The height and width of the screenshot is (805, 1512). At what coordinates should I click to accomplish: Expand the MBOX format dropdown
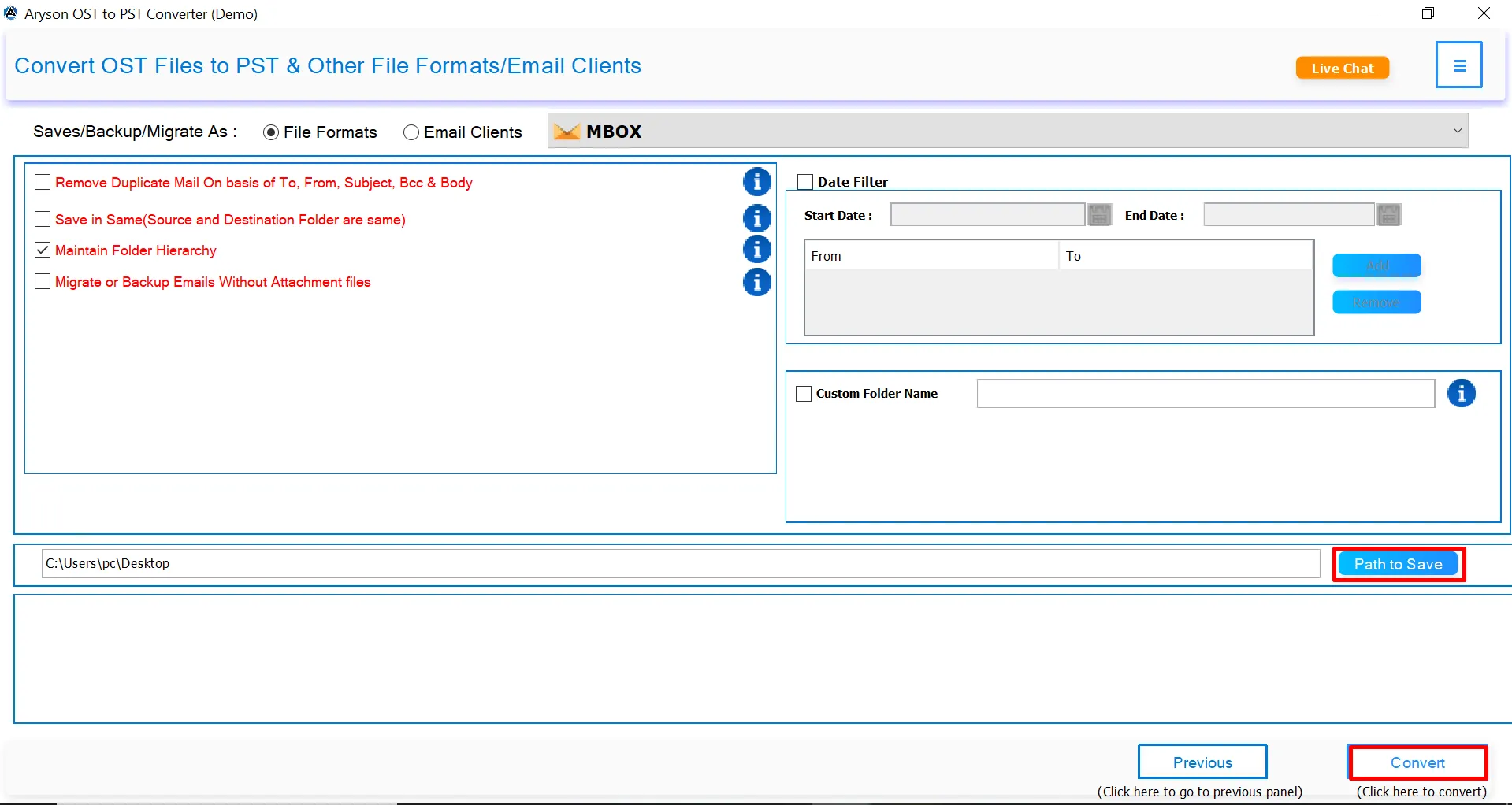point(1457,131)
